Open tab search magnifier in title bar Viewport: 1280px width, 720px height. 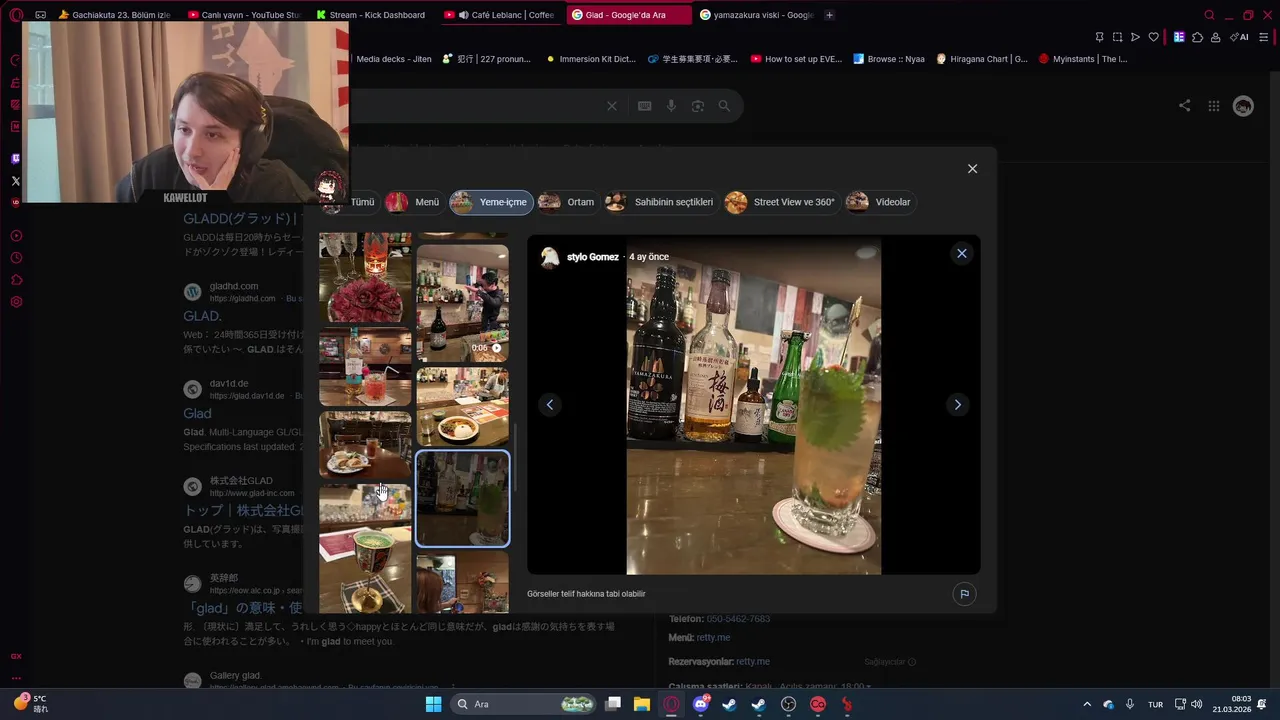tap(1209, 15)
